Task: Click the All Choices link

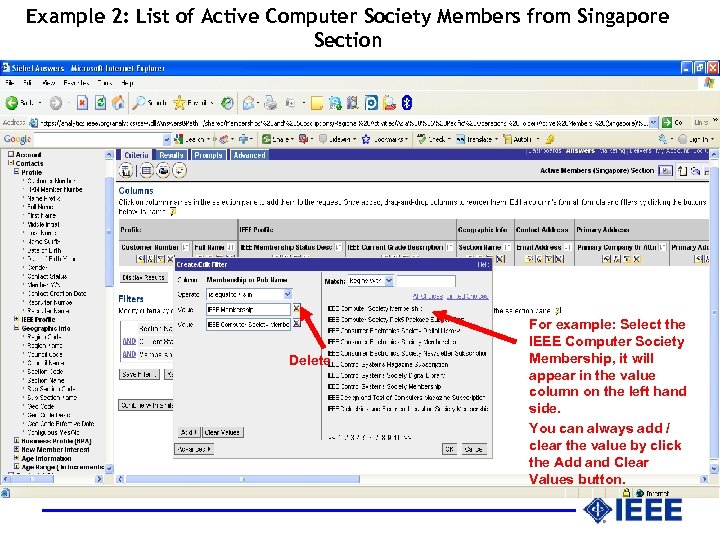Action: (x=427, y=296)
